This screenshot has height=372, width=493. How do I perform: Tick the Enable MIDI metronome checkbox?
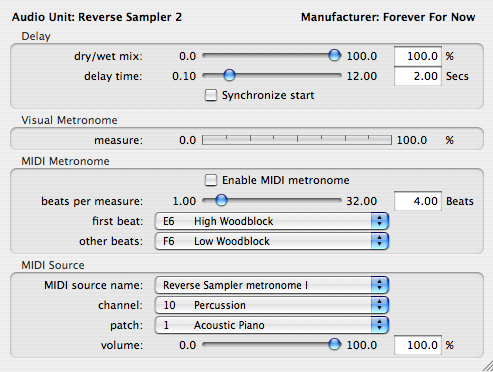(x=211, y=180)
